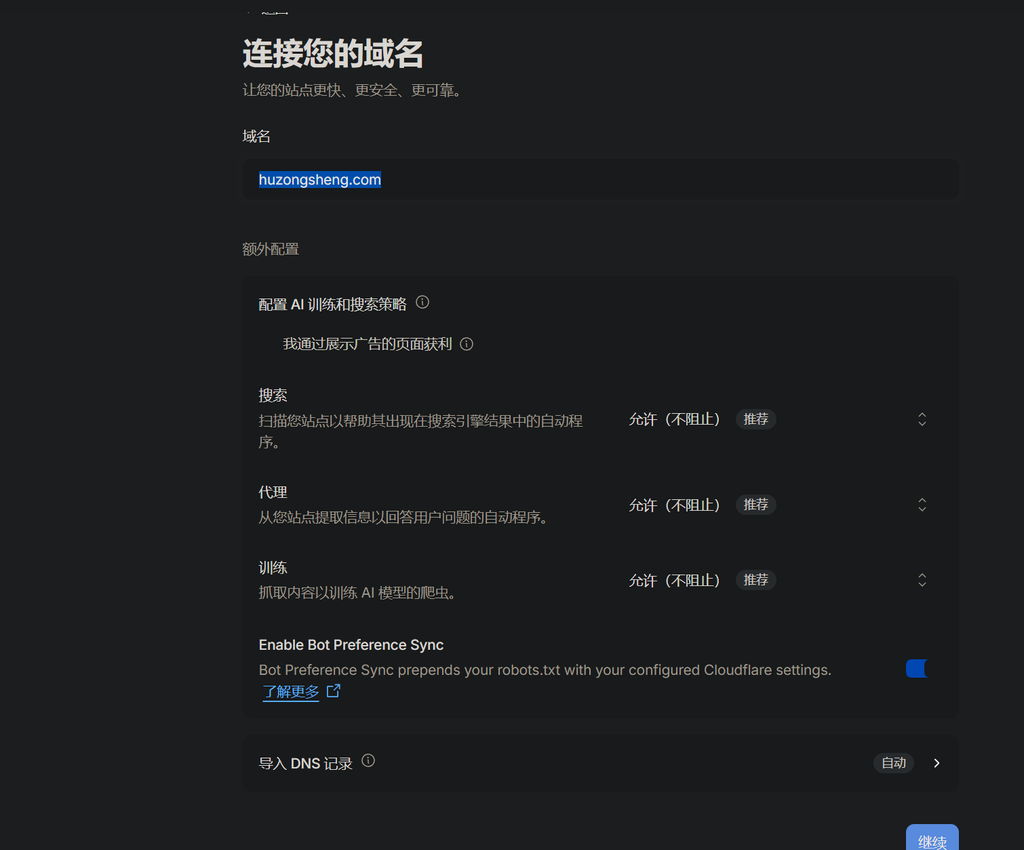Click the 我通过展示广告的页面获利 label
1024x850 pixels.
tap(367, 344)
